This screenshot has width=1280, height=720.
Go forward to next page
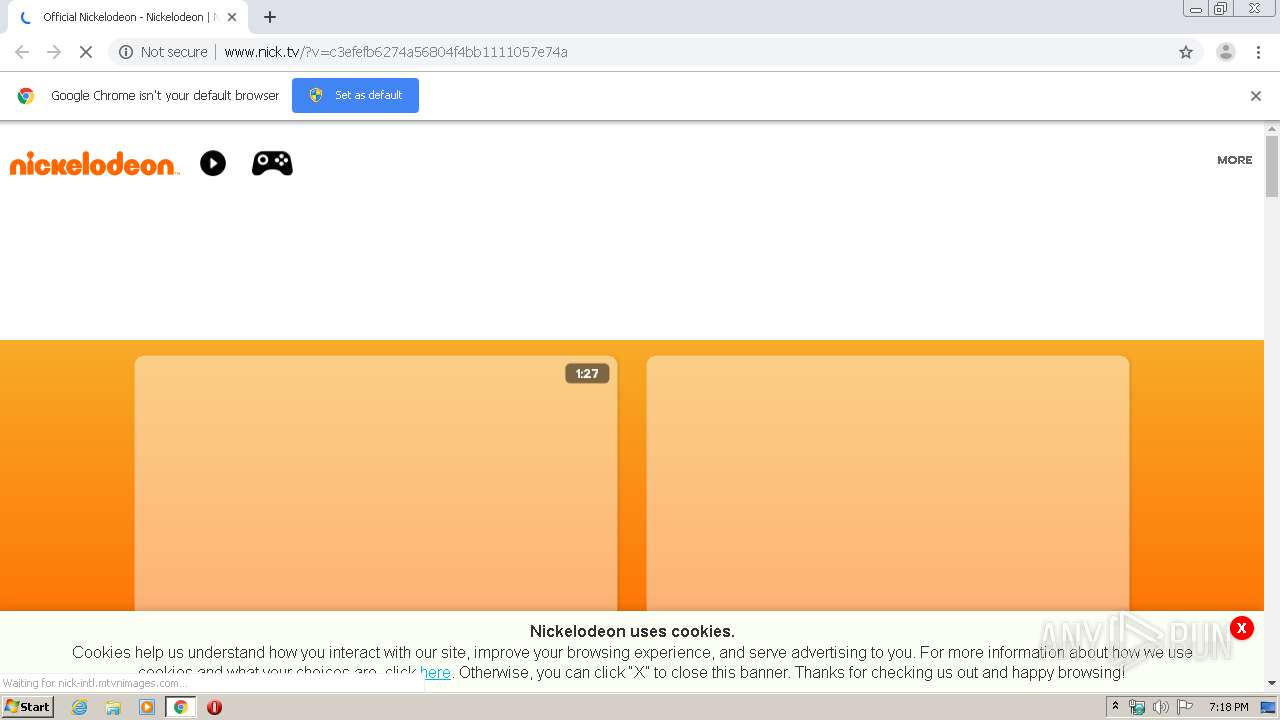click(54, 52)
